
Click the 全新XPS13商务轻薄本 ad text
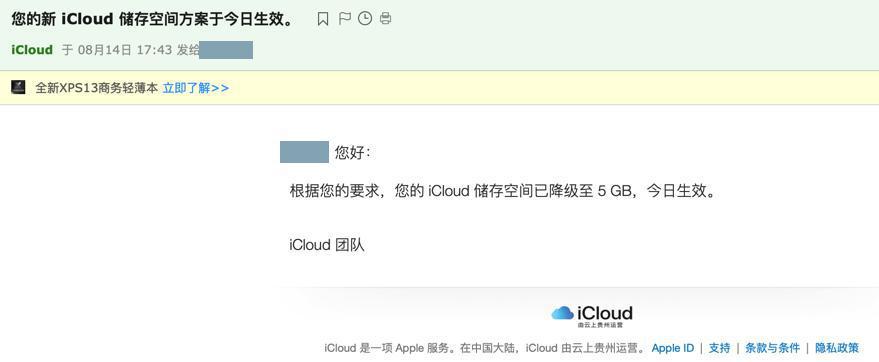click(96, 88)
